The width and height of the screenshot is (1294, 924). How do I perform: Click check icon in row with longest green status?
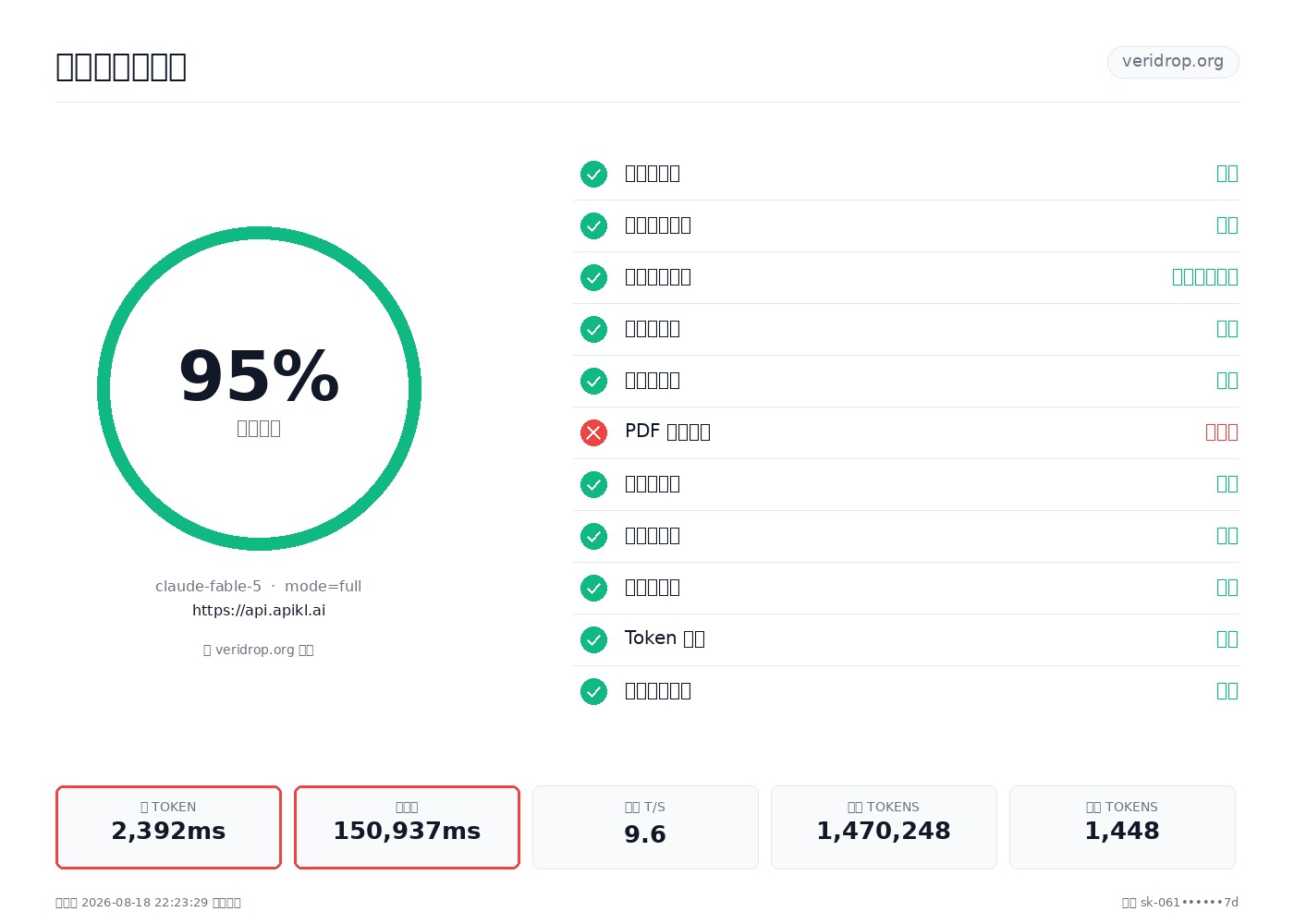[x=593, y=277]
